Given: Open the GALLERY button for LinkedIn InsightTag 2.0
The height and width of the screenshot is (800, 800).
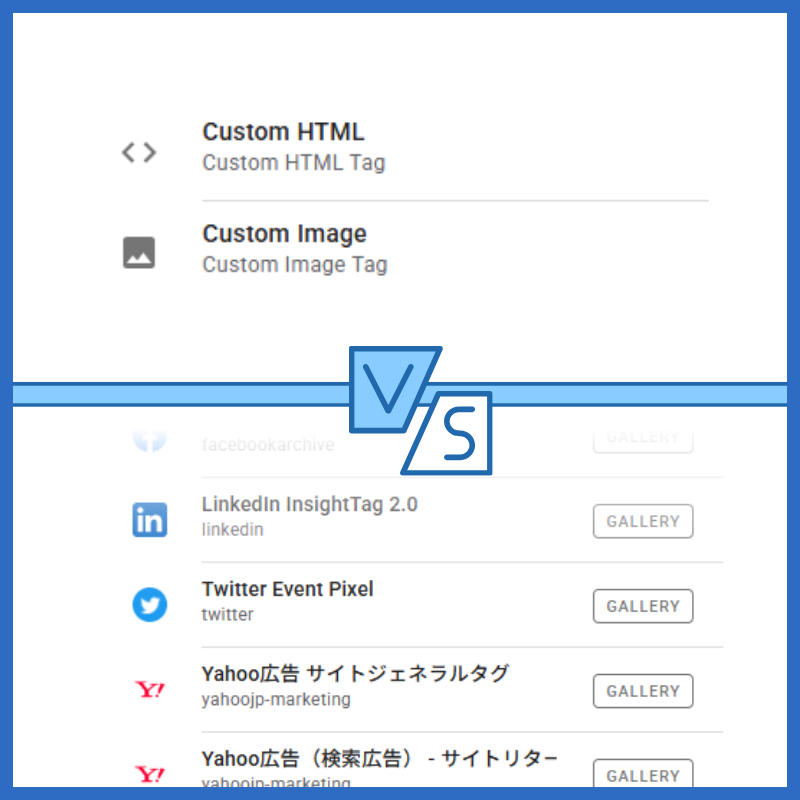Looking at the screenshot, I should coord(643,521).
